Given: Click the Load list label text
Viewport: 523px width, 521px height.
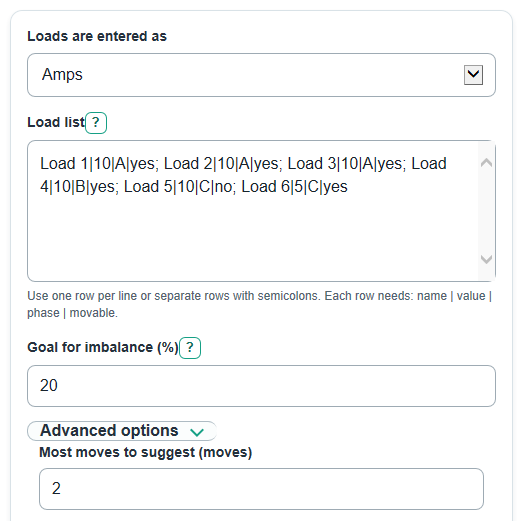Looking at the screenshot, I should click(x=56, y=122).
